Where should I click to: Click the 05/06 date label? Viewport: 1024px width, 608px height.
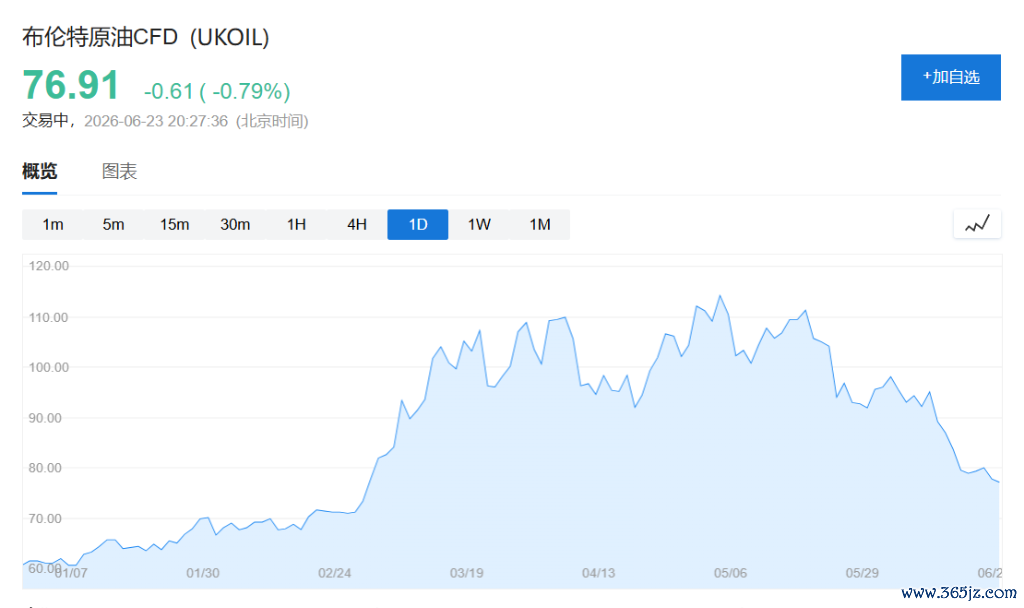coord(730,573)
